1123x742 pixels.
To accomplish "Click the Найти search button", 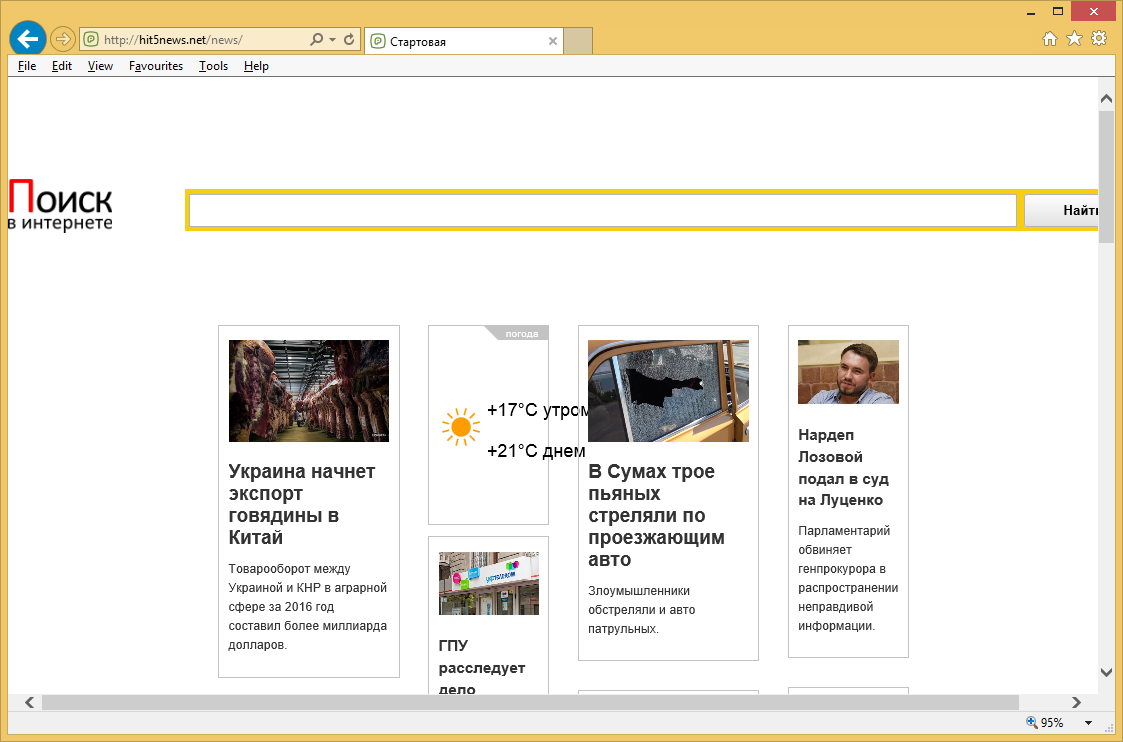I will point(1061,211).
